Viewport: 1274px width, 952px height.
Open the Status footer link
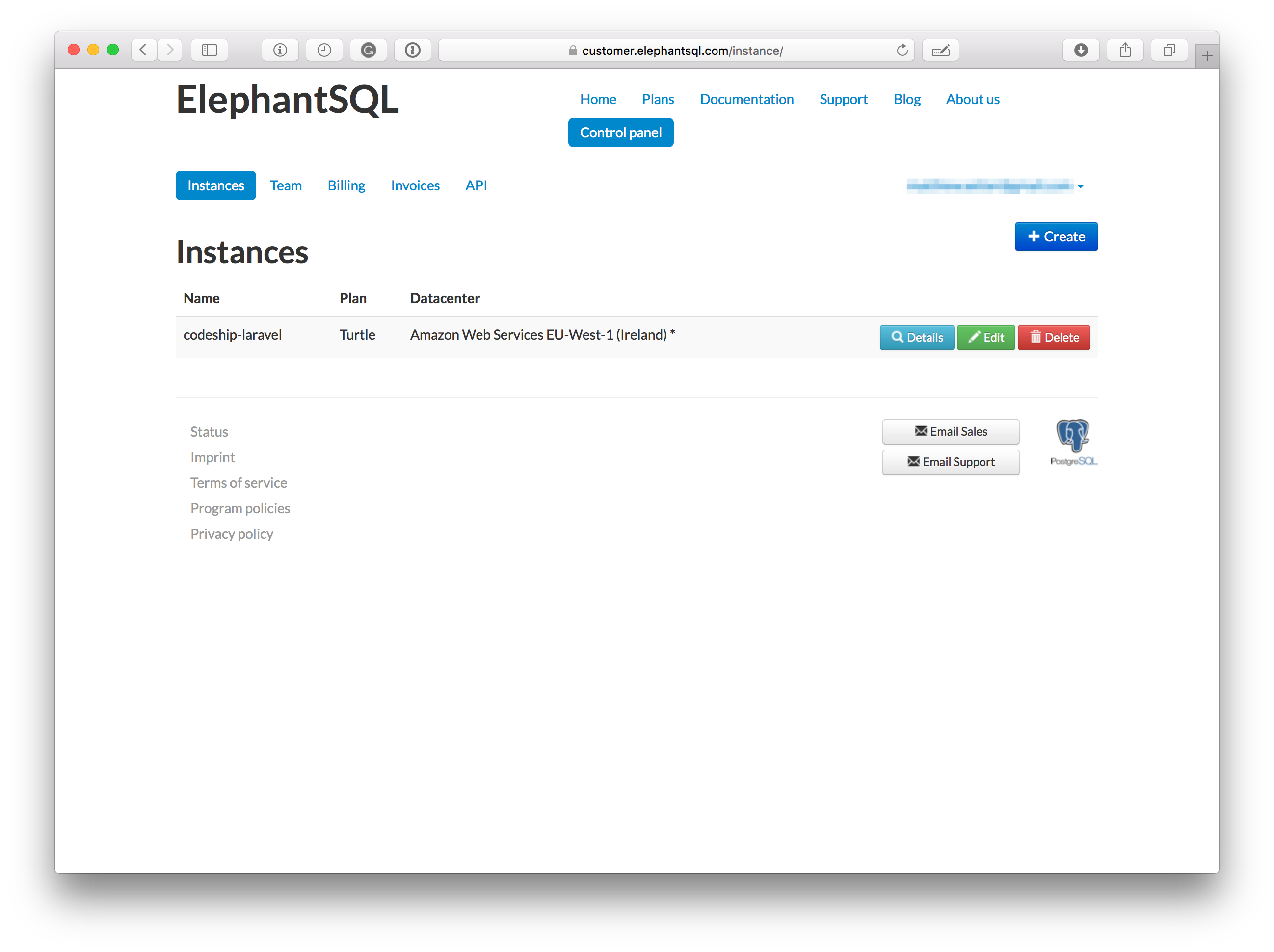(x=209, y=431)
